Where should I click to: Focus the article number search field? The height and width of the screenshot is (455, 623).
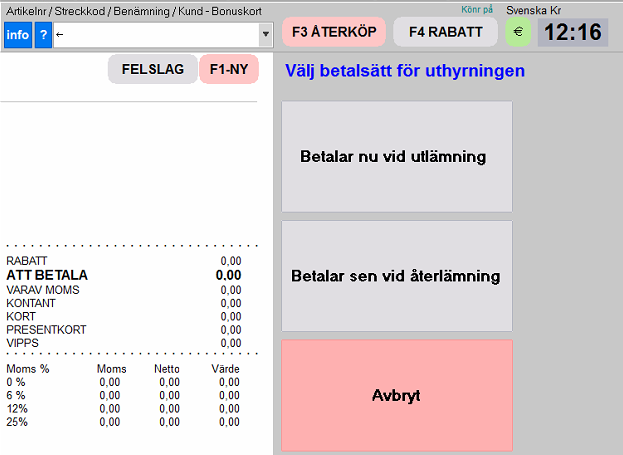155,35
